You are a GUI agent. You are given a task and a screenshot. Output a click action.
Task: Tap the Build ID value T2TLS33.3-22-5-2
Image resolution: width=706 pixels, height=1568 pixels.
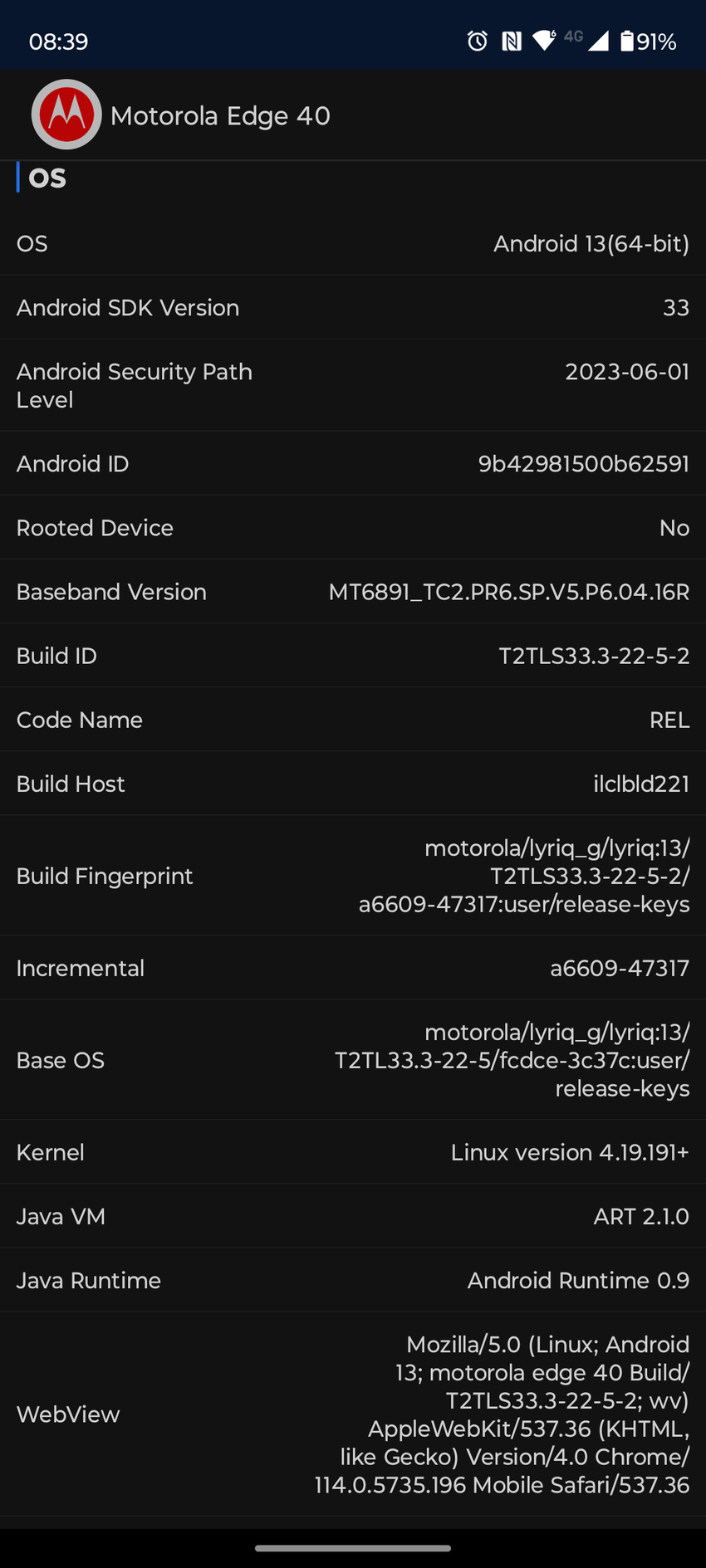coord(594,656)
